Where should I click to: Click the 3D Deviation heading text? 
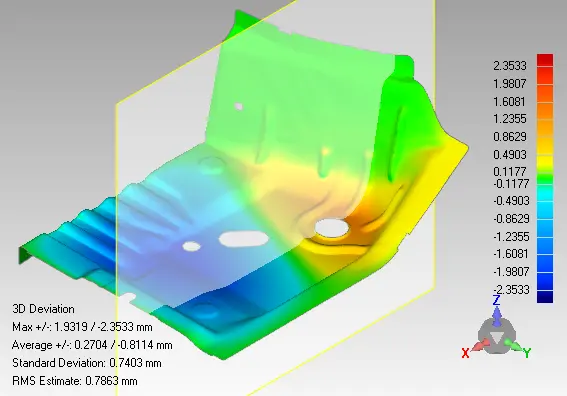coord(43,309)
